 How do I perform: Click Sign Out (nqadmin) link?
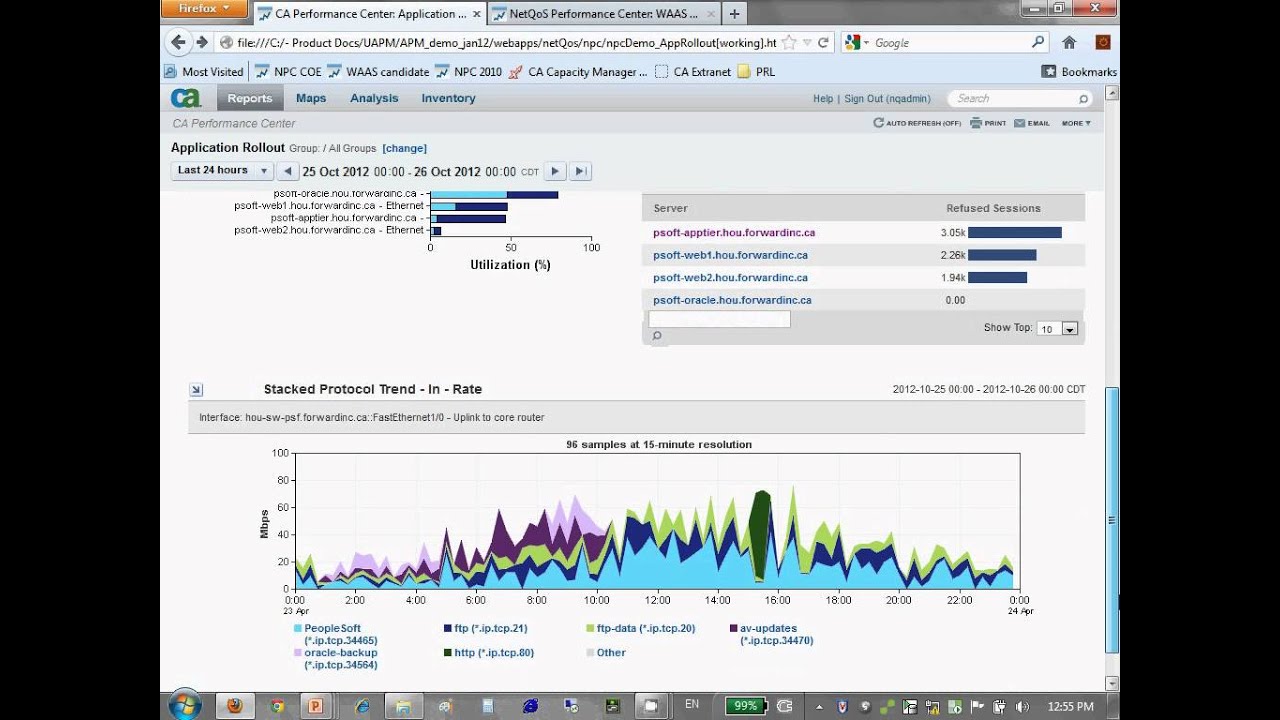click(x=887, y=99)
